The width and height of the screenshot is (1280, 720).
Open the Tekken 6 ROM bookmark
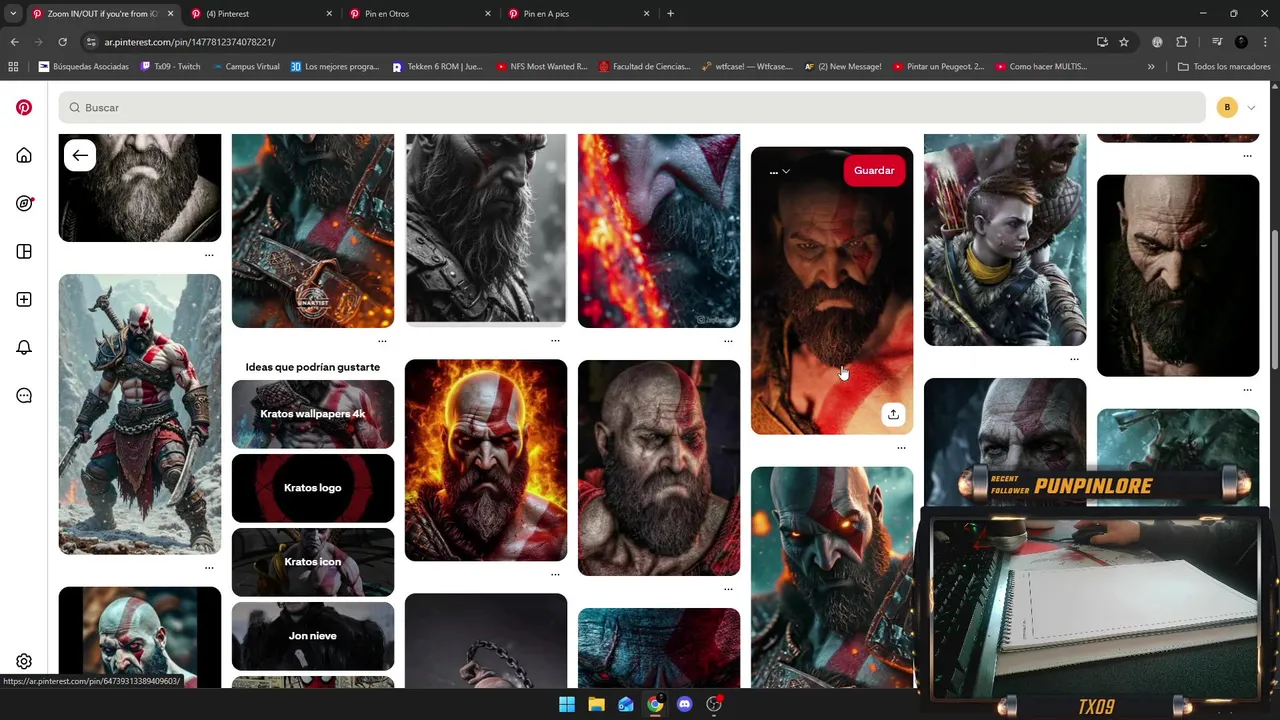click(437, 67)
